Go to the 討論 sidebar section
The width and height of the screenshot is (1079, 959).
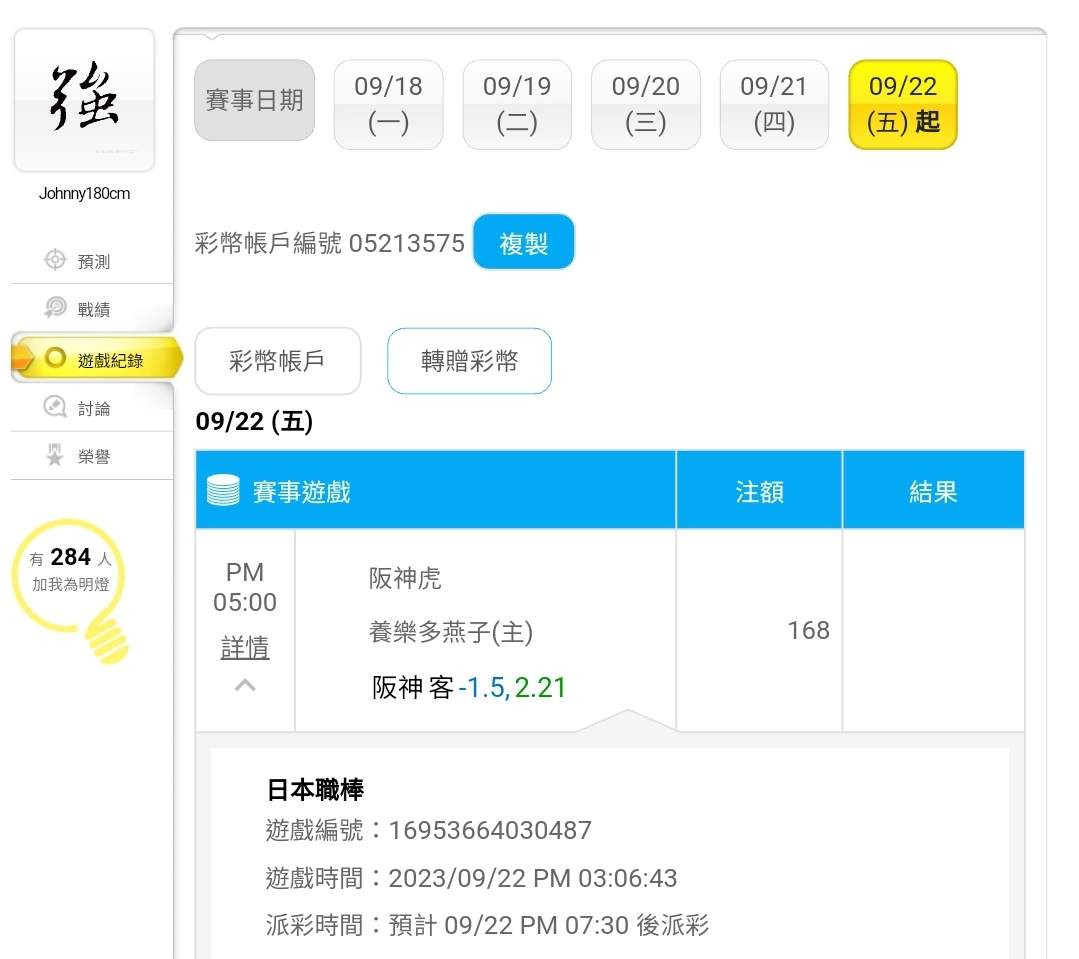(x=92, y=407)
